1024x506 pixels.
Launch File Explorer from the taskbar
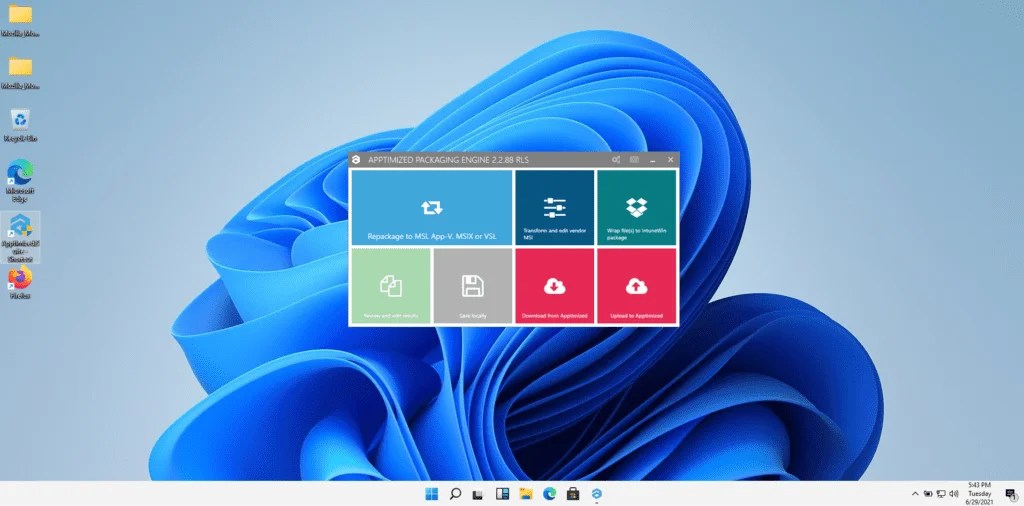526,494
